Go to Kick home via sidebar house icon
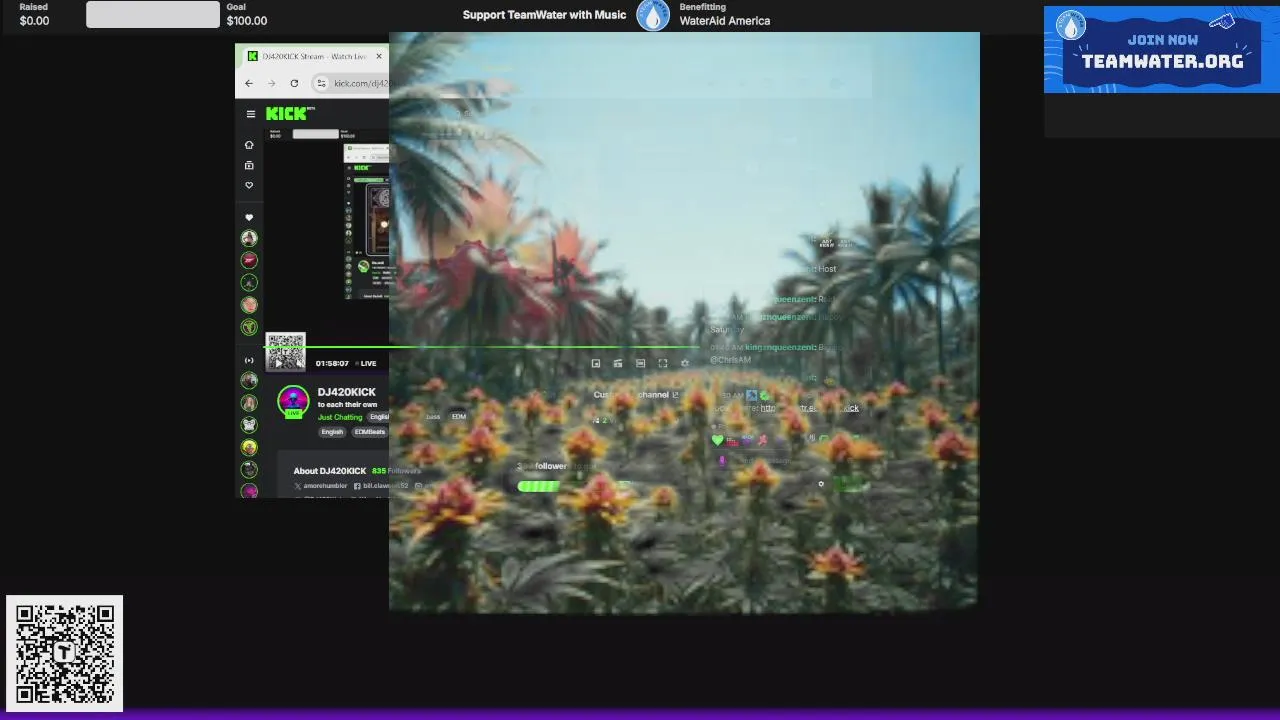The image size is (1280, 720). (x=249, y=145)
